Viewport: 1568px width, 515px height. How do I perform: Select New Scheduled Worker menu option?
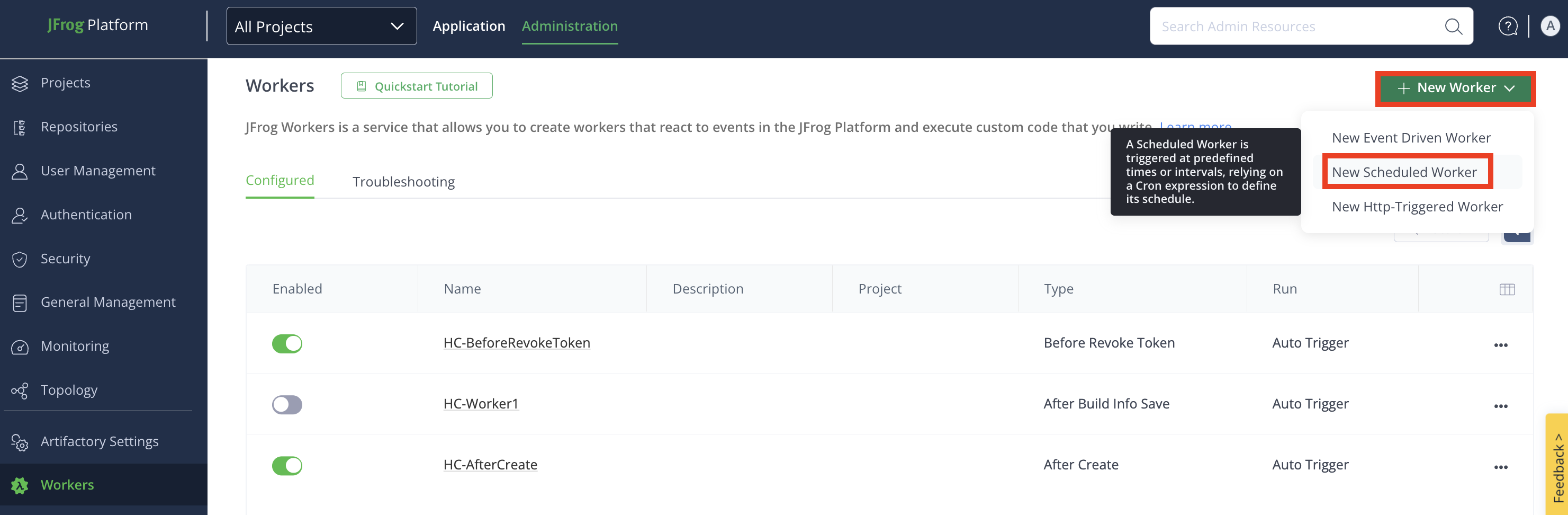coord(1404,173)
